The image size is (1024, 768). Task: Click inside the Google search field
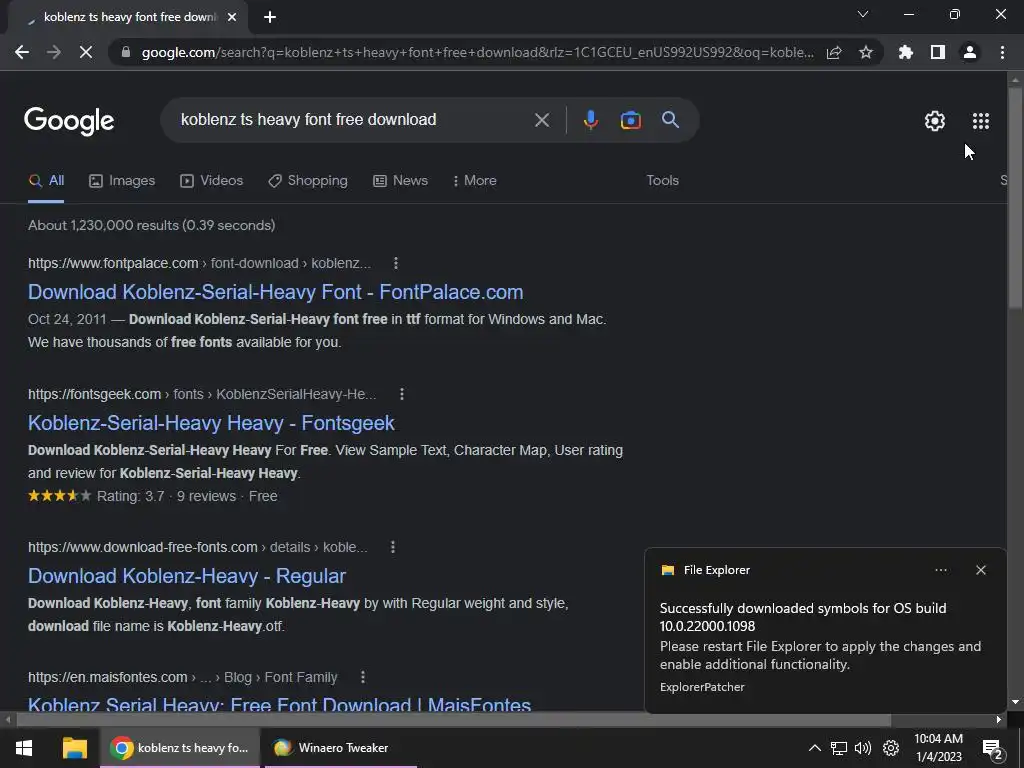click(353, 120)
